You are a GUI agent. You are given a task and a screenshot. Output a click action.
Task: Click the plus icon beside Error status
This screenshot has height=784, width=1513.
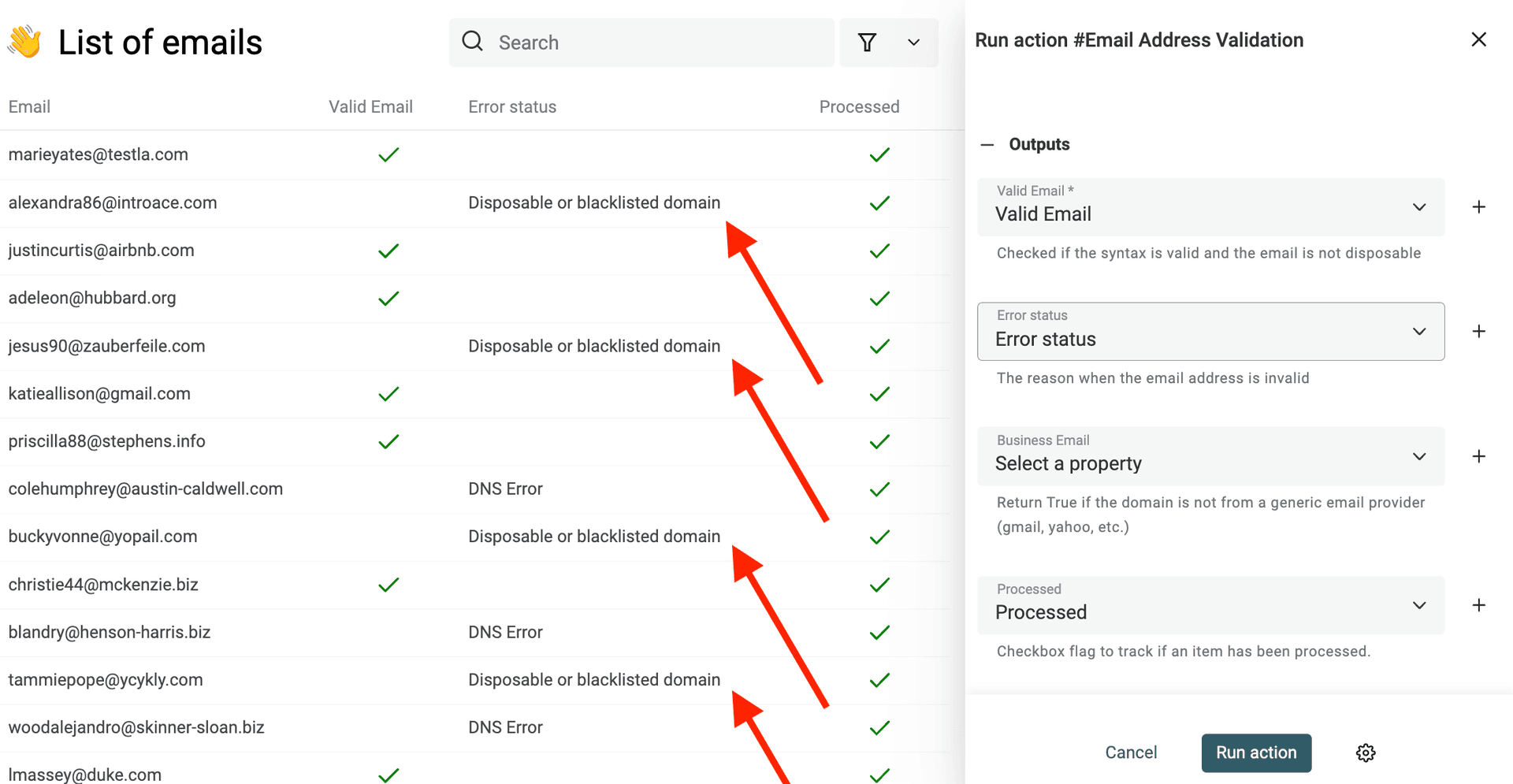[1478, 332]
